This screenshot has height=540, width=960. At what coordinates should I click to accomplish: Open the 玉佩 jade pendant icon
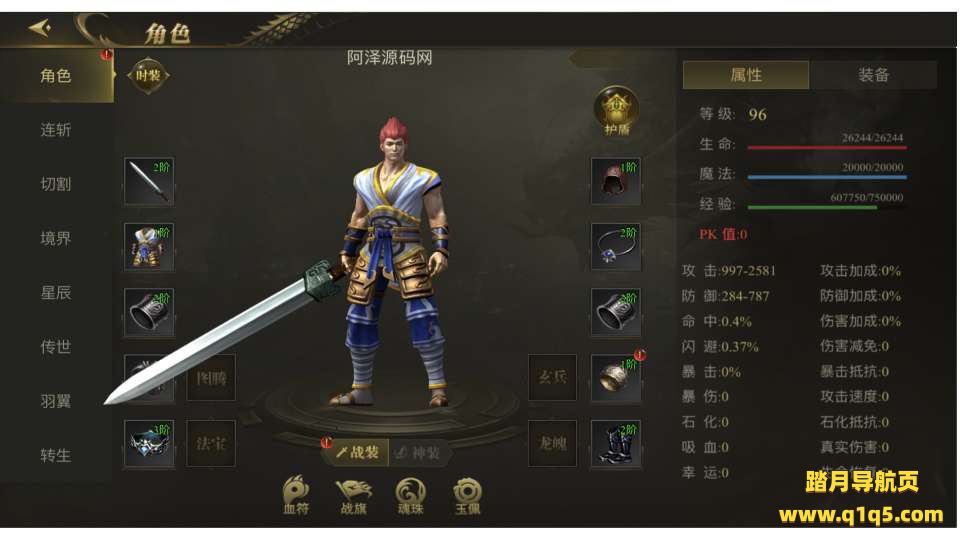(468, 496)
